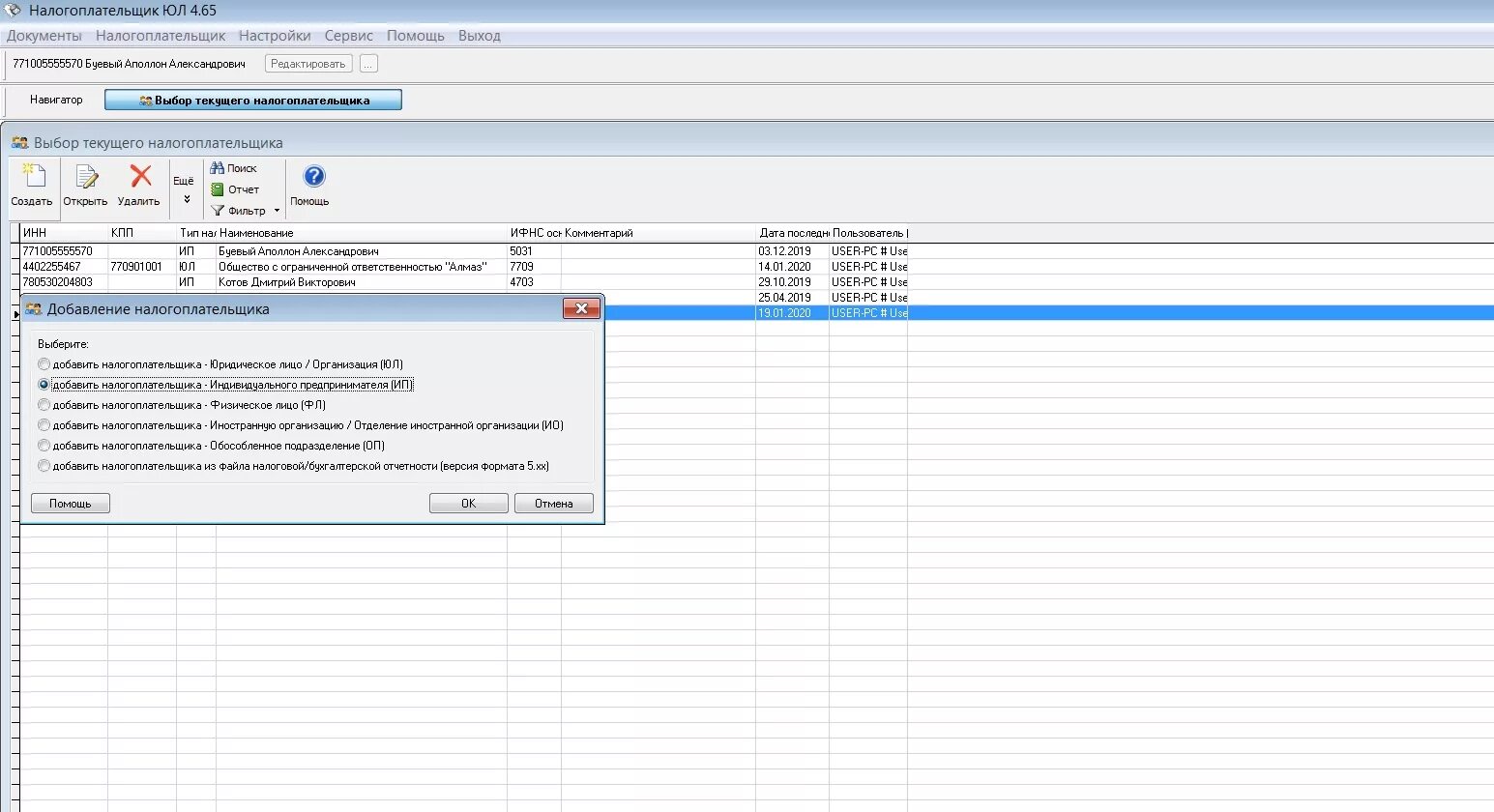The height and width of the screenshot is (812, 1494).
Task: Select radio option Иностранную организацию (ИО)
Action: tap(44, 425)
